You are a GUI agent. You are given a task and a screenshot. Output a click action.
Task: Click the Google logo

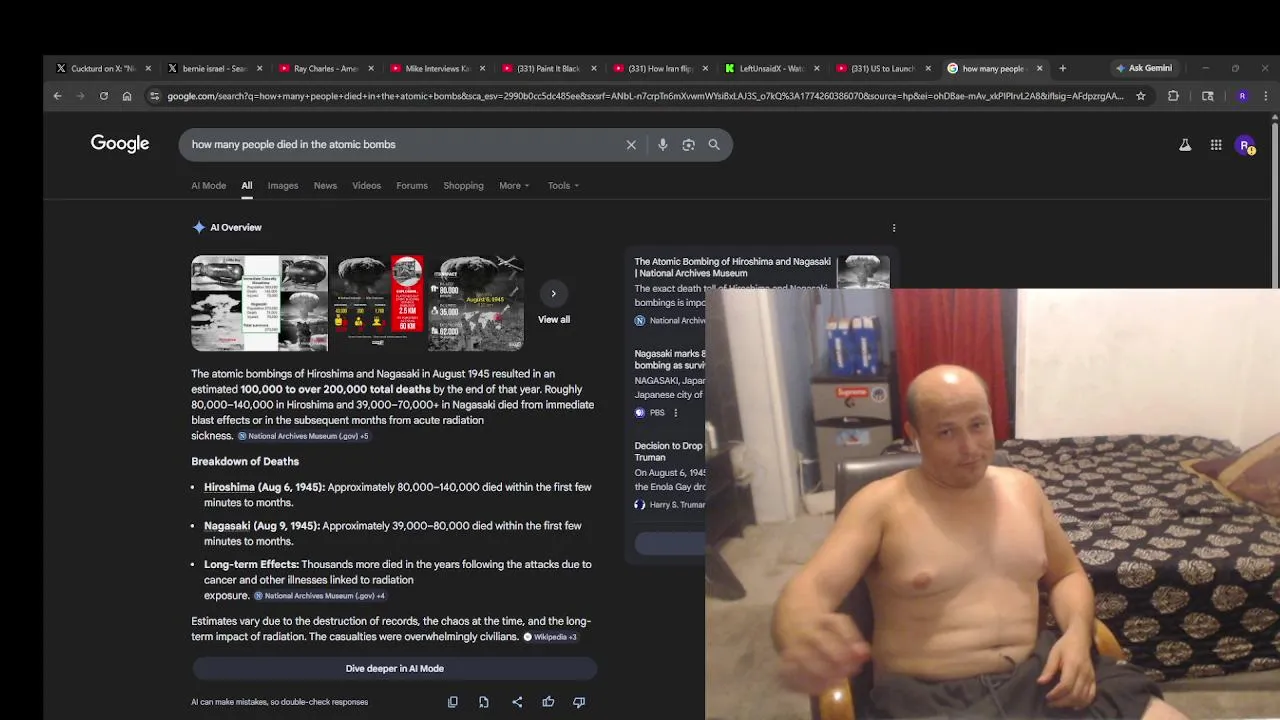point(120,144)
